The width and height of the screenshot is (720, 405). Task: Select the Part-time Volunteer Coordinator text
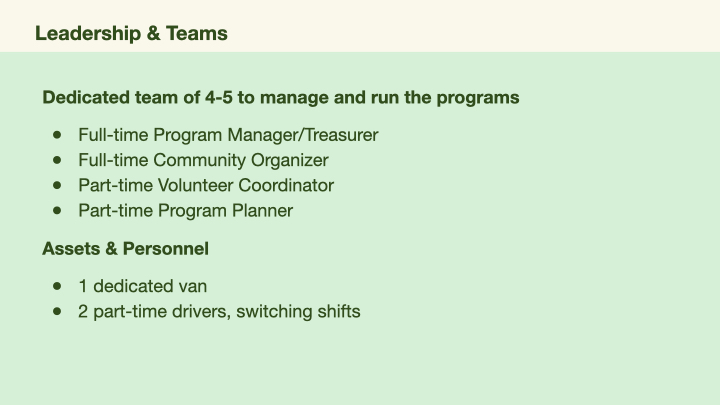206,186
